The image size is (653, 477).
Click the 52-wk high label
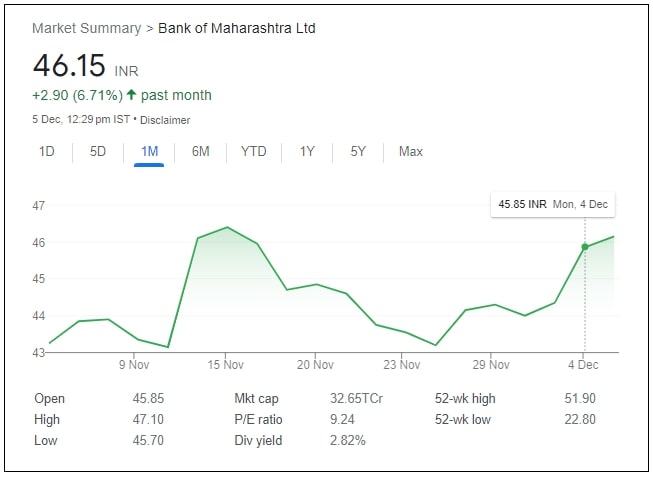[465, 399]
